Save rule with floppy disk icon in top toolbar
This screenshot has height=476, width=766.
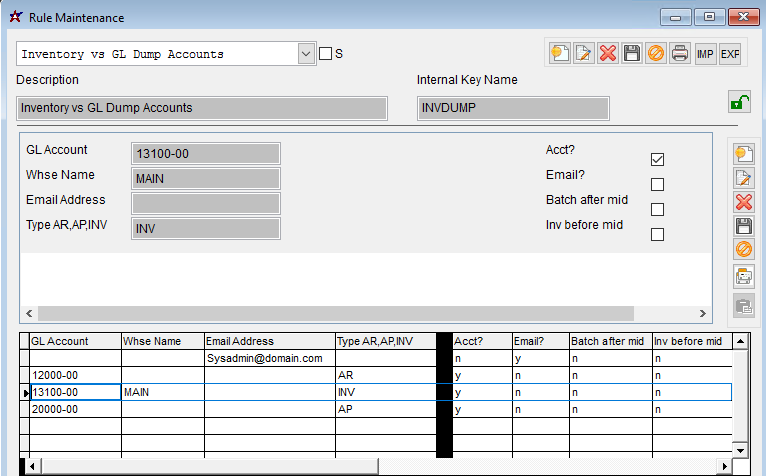631,53
